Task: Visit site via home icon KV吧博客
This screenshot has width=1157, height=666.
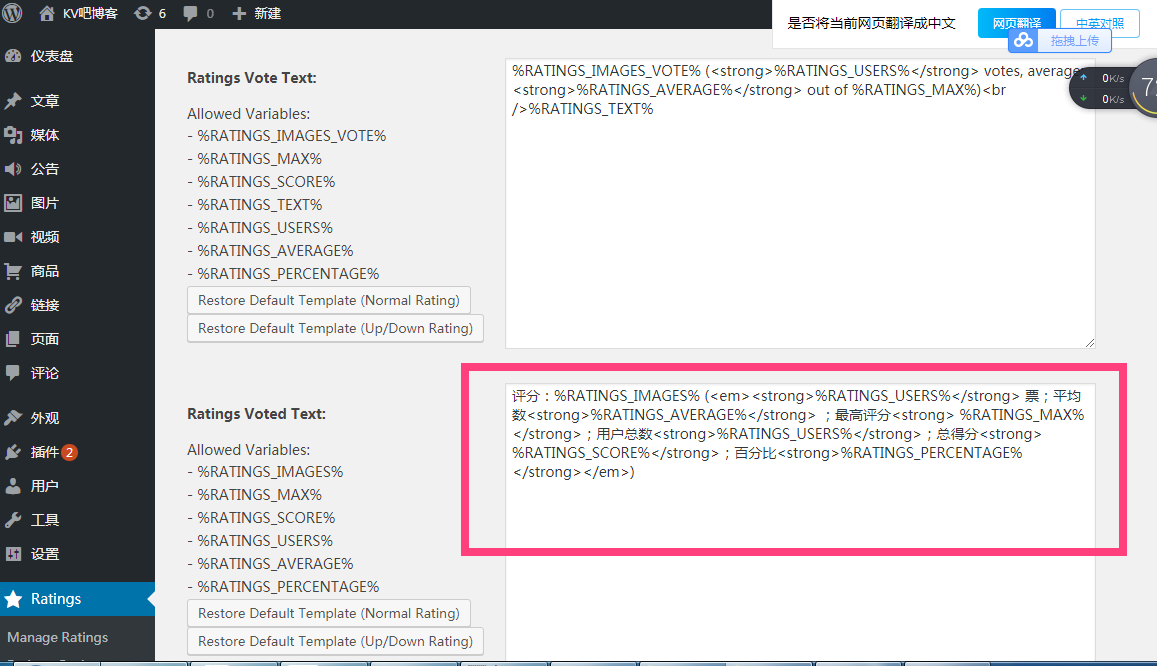Action: (x=77, y=13)
